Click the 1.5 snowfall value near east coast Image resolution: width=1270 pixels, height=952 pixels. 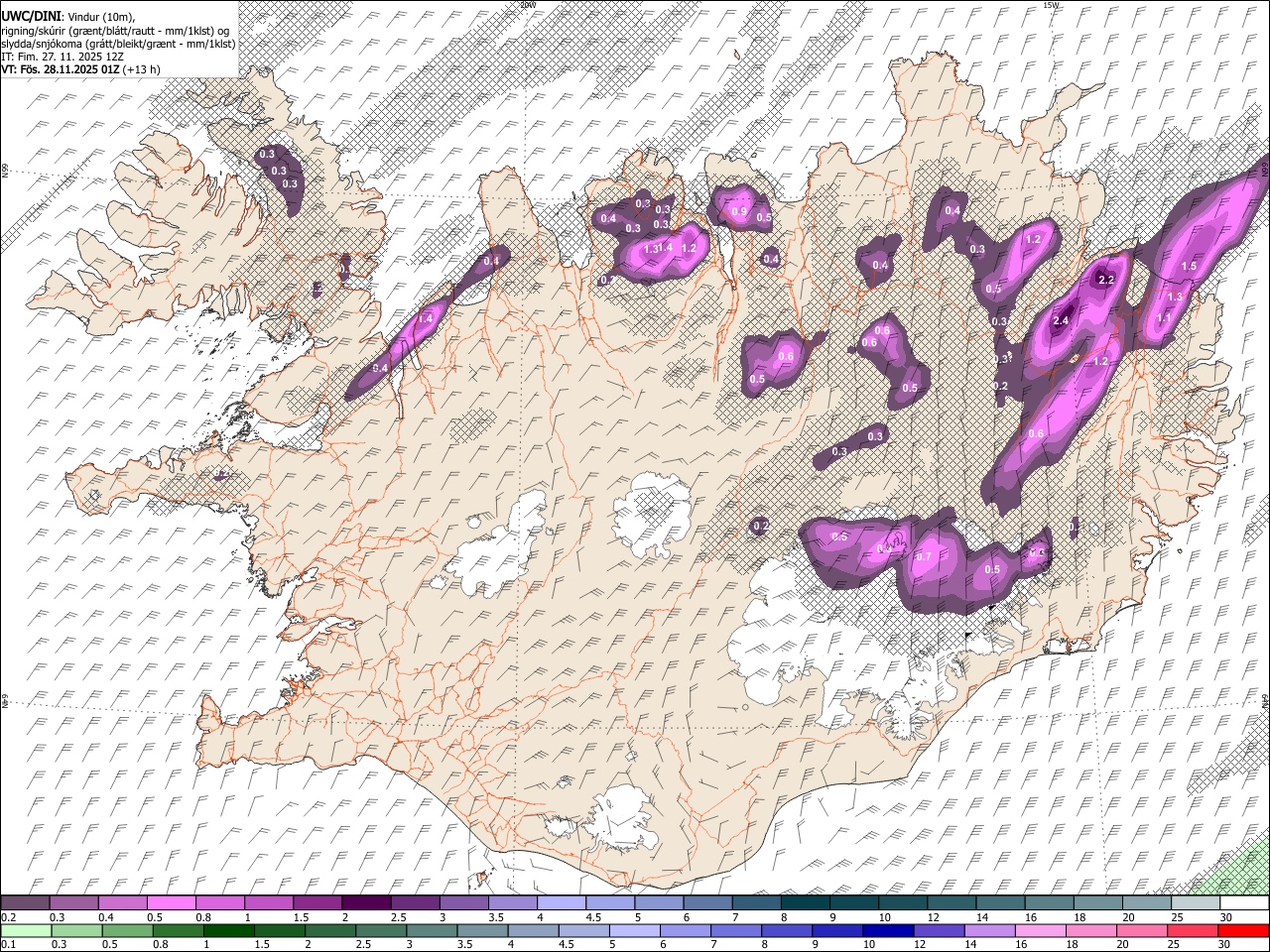click(x=1189, y=266)
